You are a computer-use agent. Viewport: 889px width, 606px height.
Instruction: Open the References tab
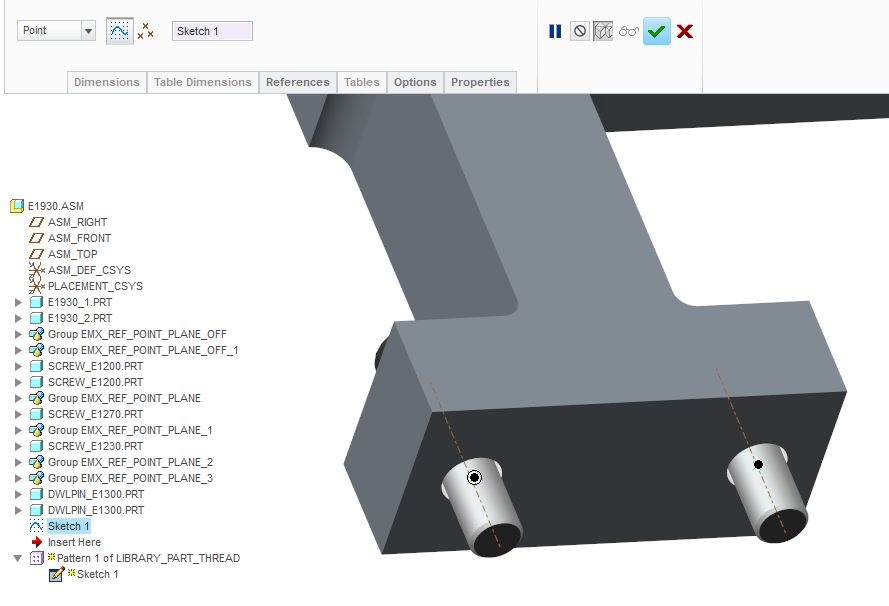tap(298, 82)
